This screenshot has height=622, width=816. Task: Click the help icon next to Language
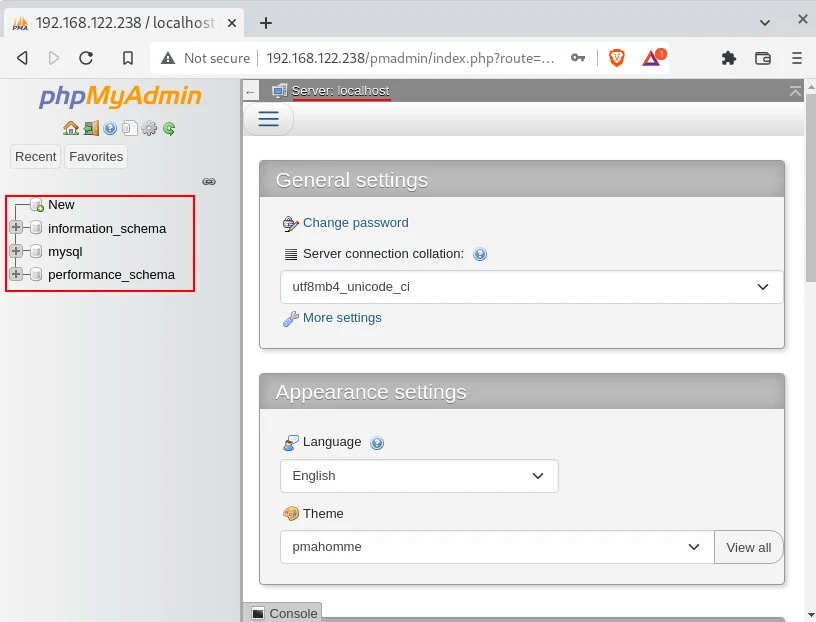(377, 442)
